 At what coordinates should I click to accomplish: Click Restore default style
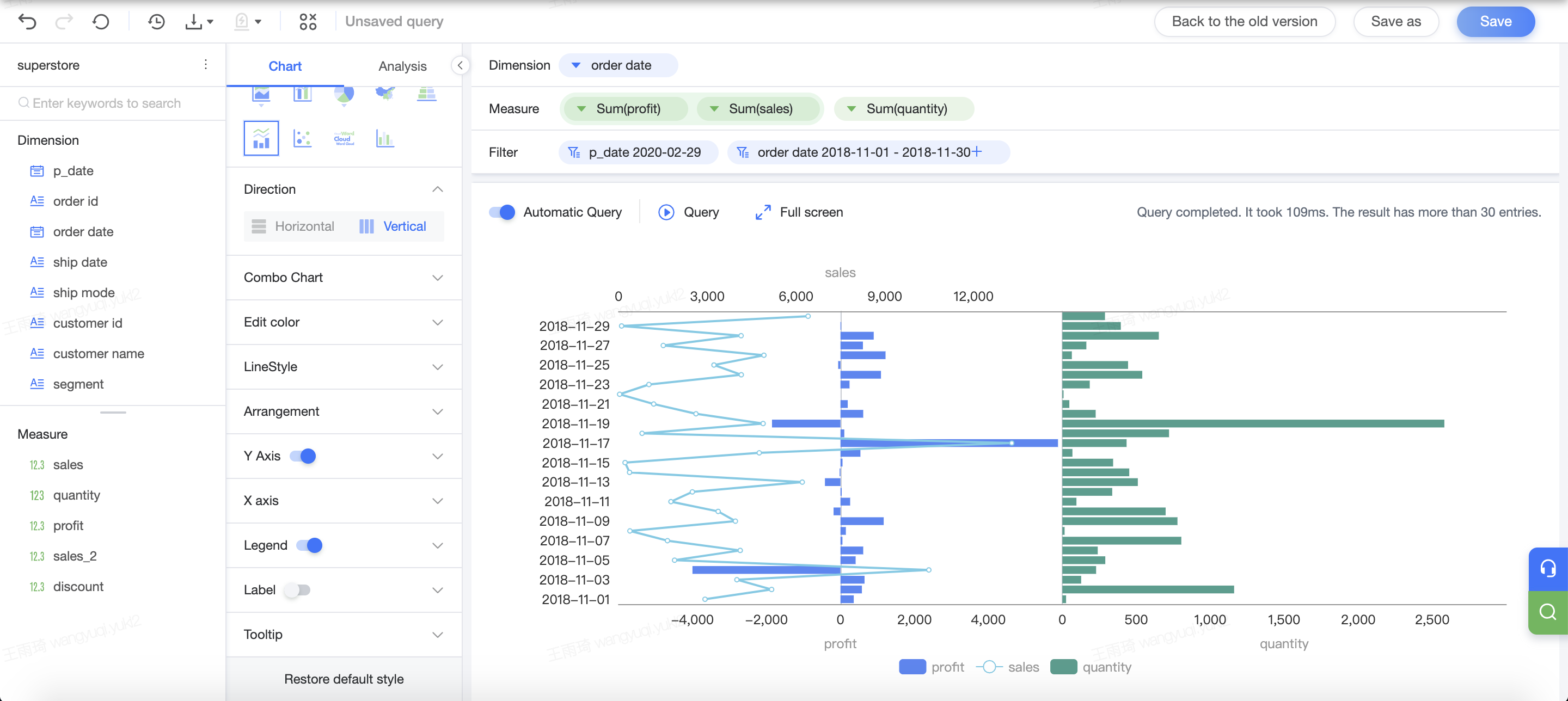[344, 679]
